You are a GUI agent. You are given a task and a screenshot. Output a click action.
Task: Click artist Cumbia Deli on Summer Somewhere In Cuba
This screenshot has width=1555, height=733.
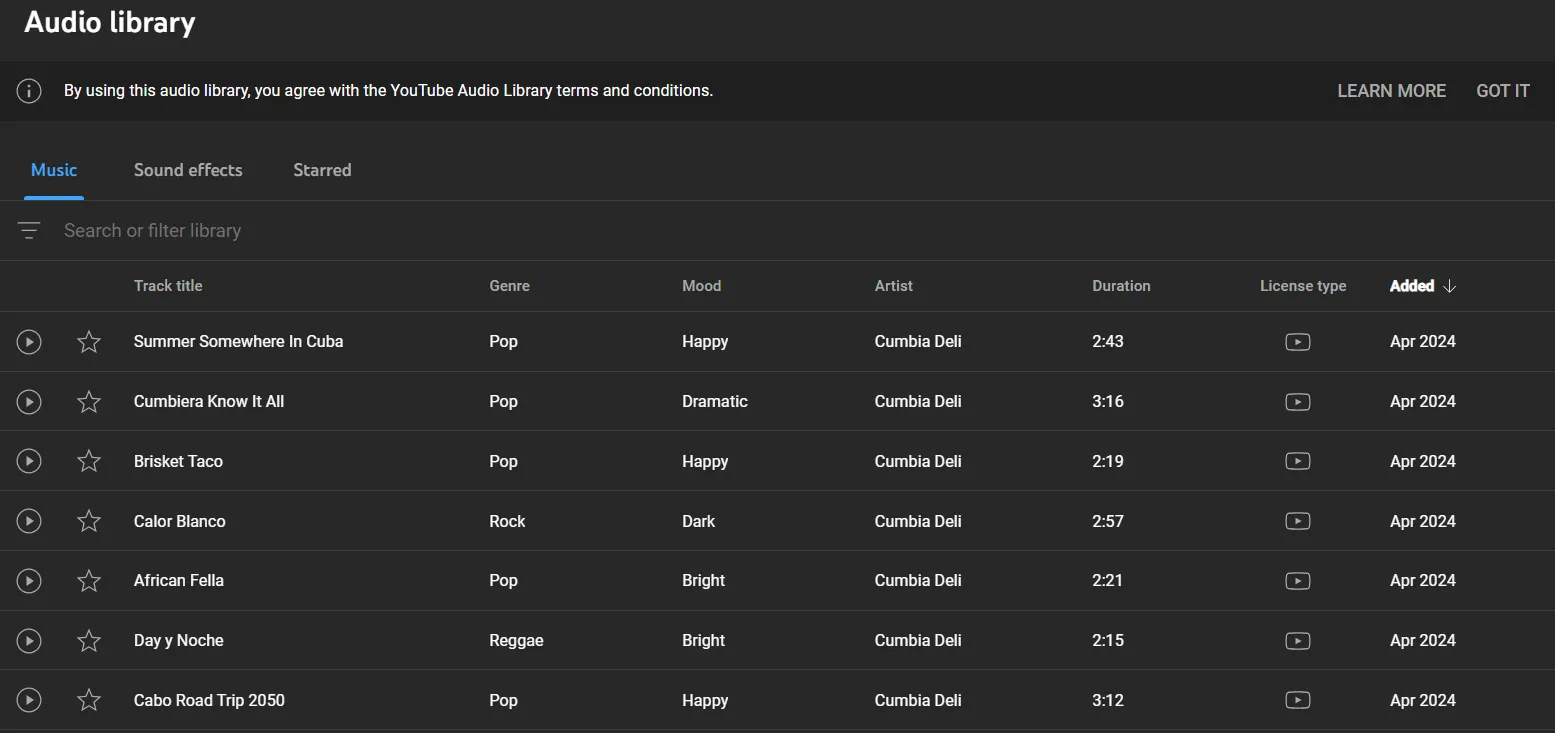pos(918,342)
